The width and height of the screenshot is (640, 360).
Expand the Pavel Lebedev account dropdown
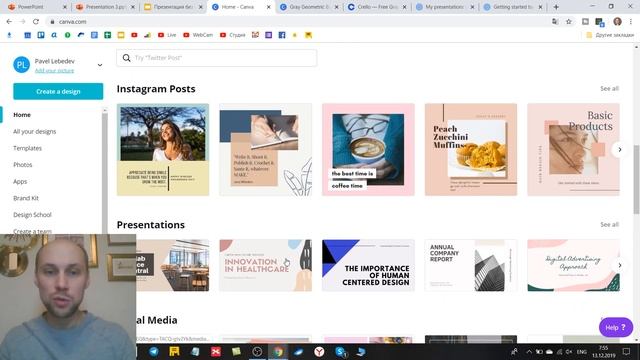(x=100, y=65)
